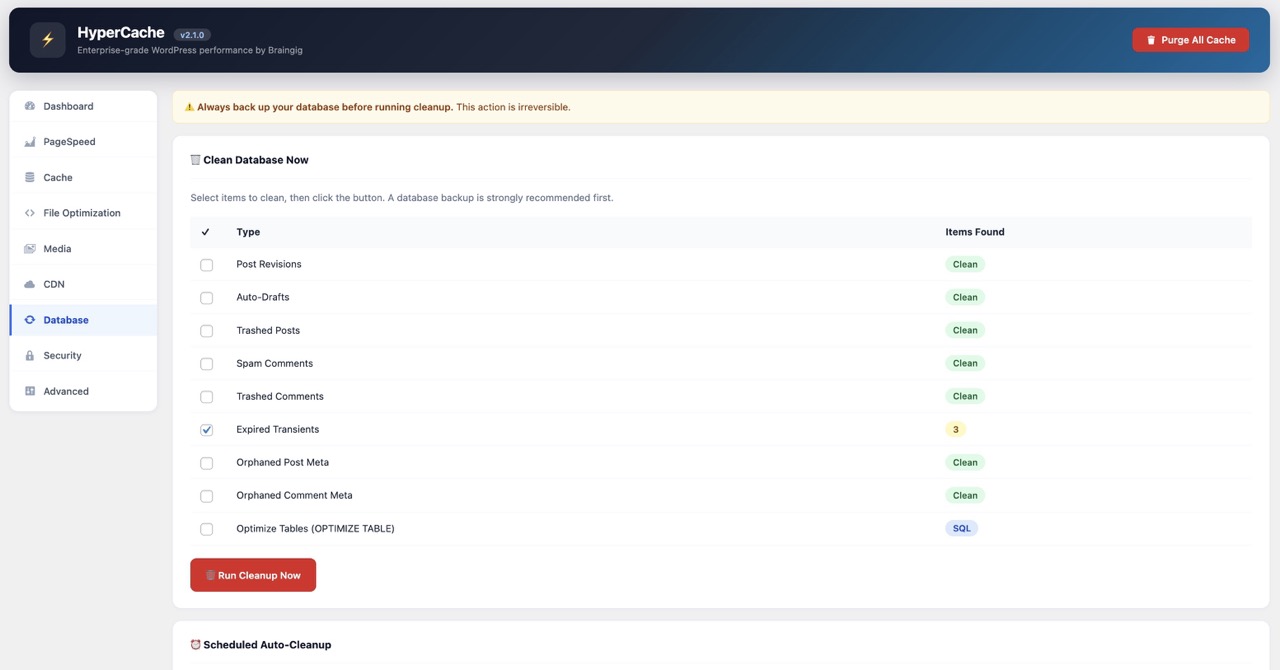The image size is (1280, 670).
Task: Click the Clean badge for Orphaned Post Meta
Action: [x=965, y=463]
